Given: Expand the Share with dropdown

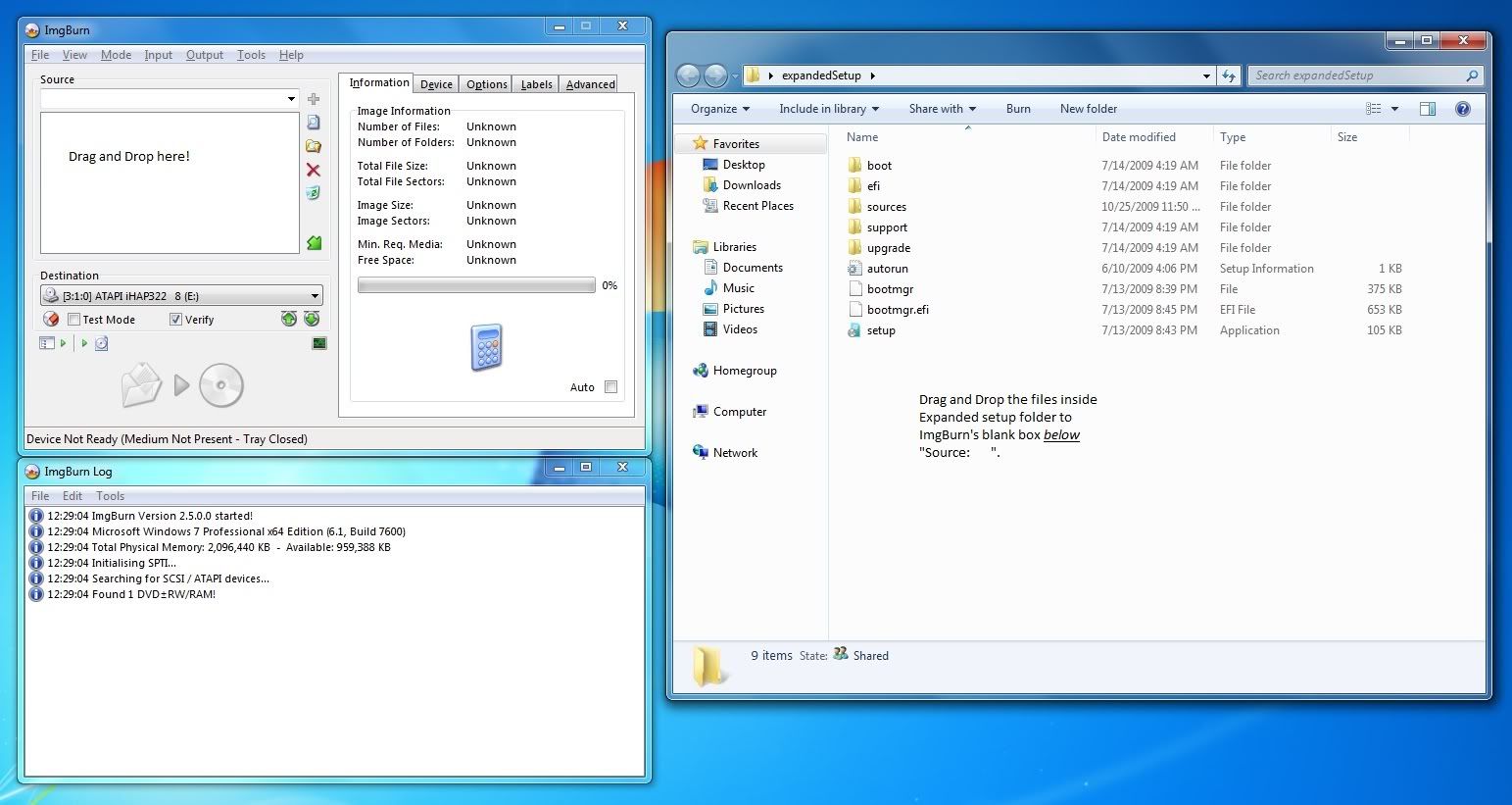Looking at the screenshot, I should [x=943, y=109].
